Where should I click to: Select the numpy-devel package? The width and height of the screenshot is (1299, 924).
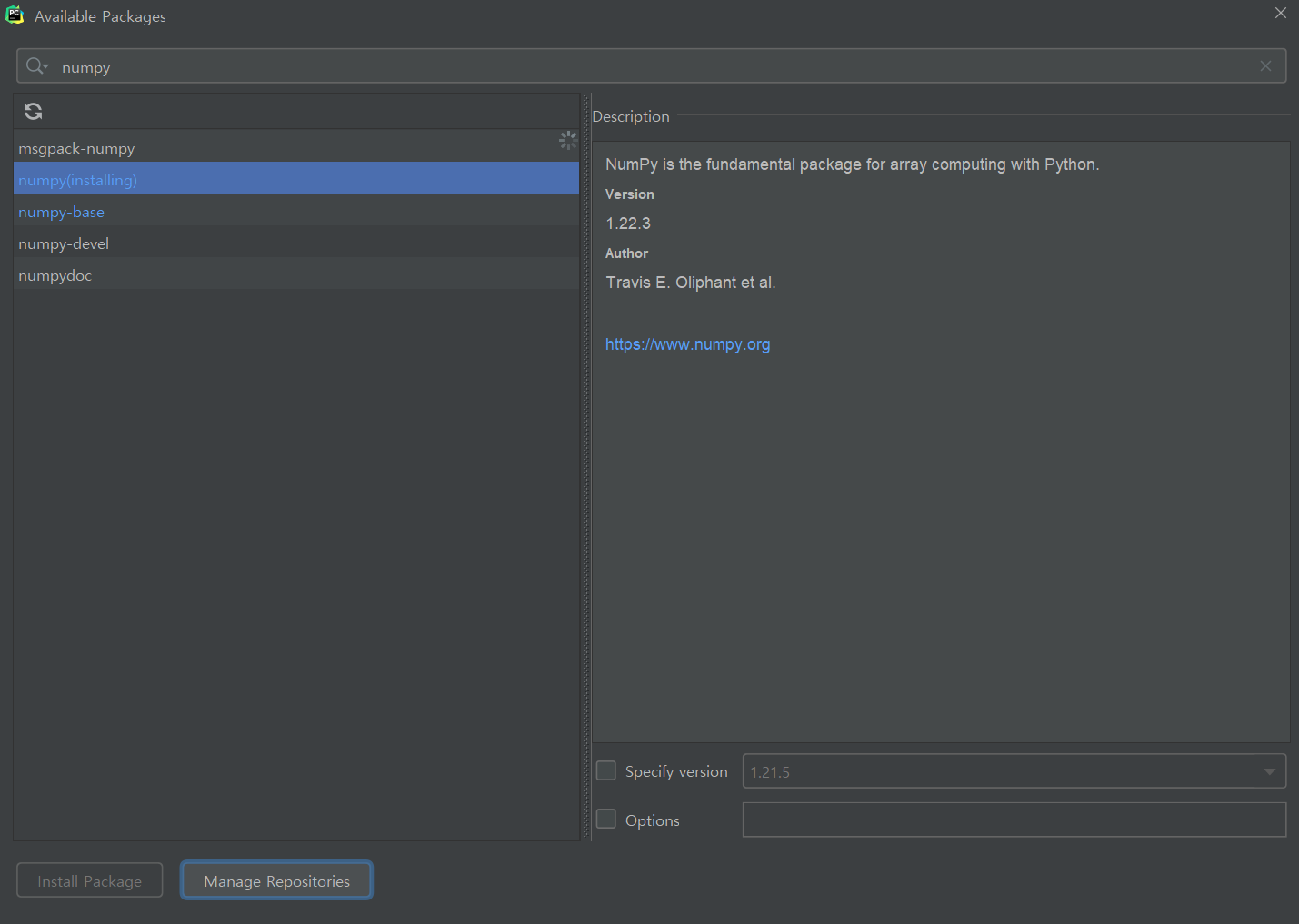296,243
